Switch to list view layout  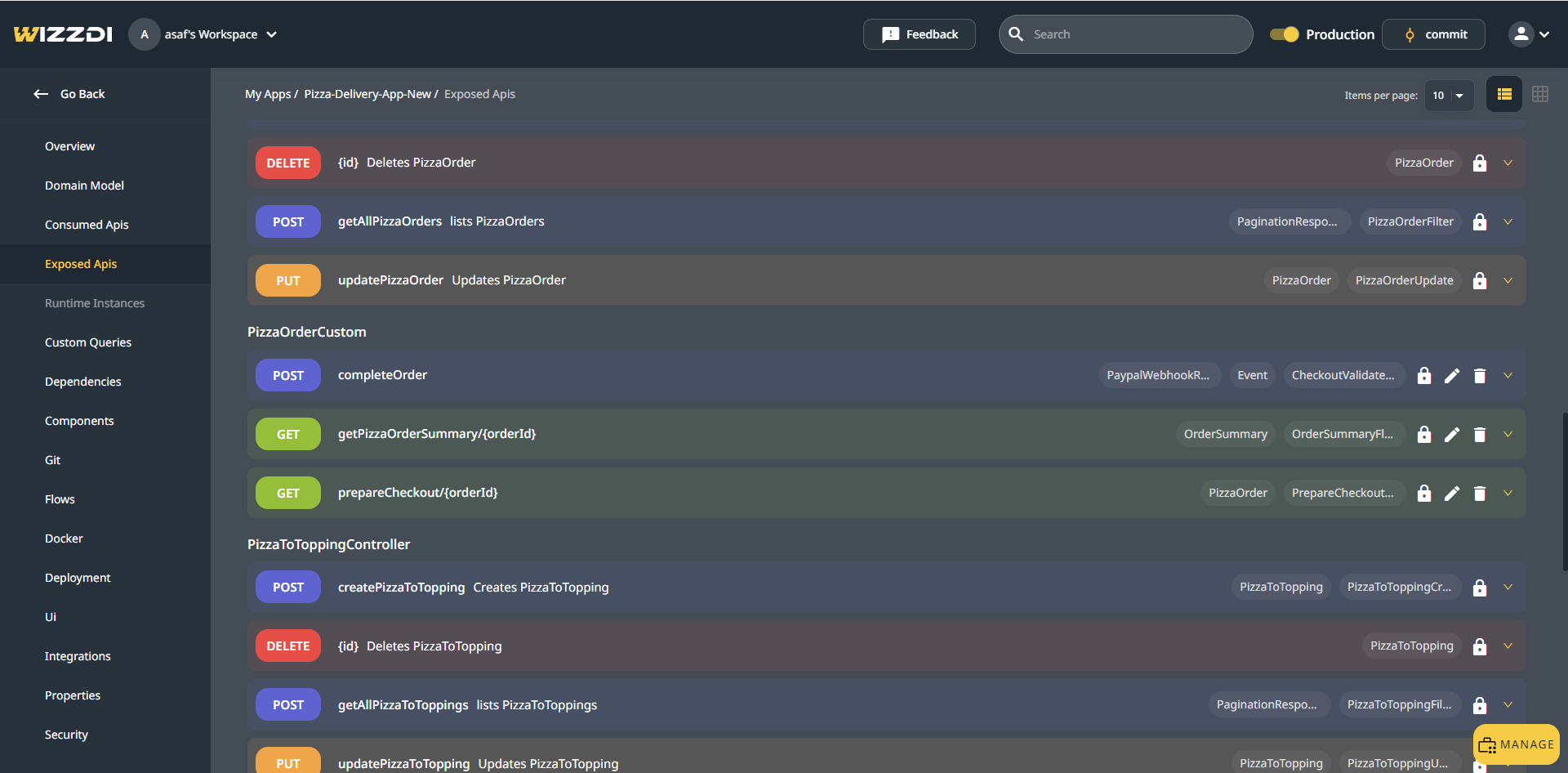[1503, 95]
